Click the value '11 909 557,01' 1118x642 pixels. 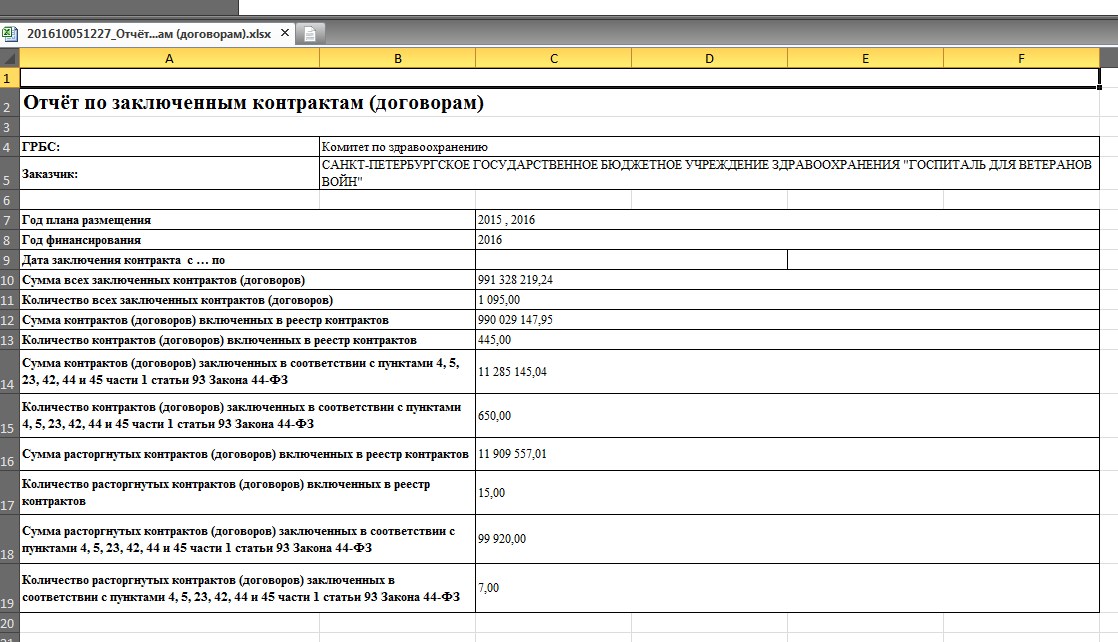(x=512, y=454)
